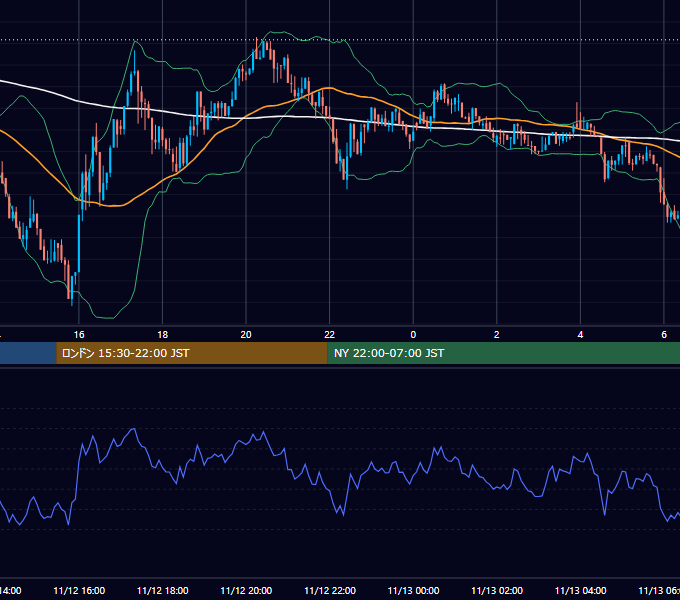The image size is (680, 600).
Task: Click the 2 hour label on the price chart axis
Action: coord(497,335)
